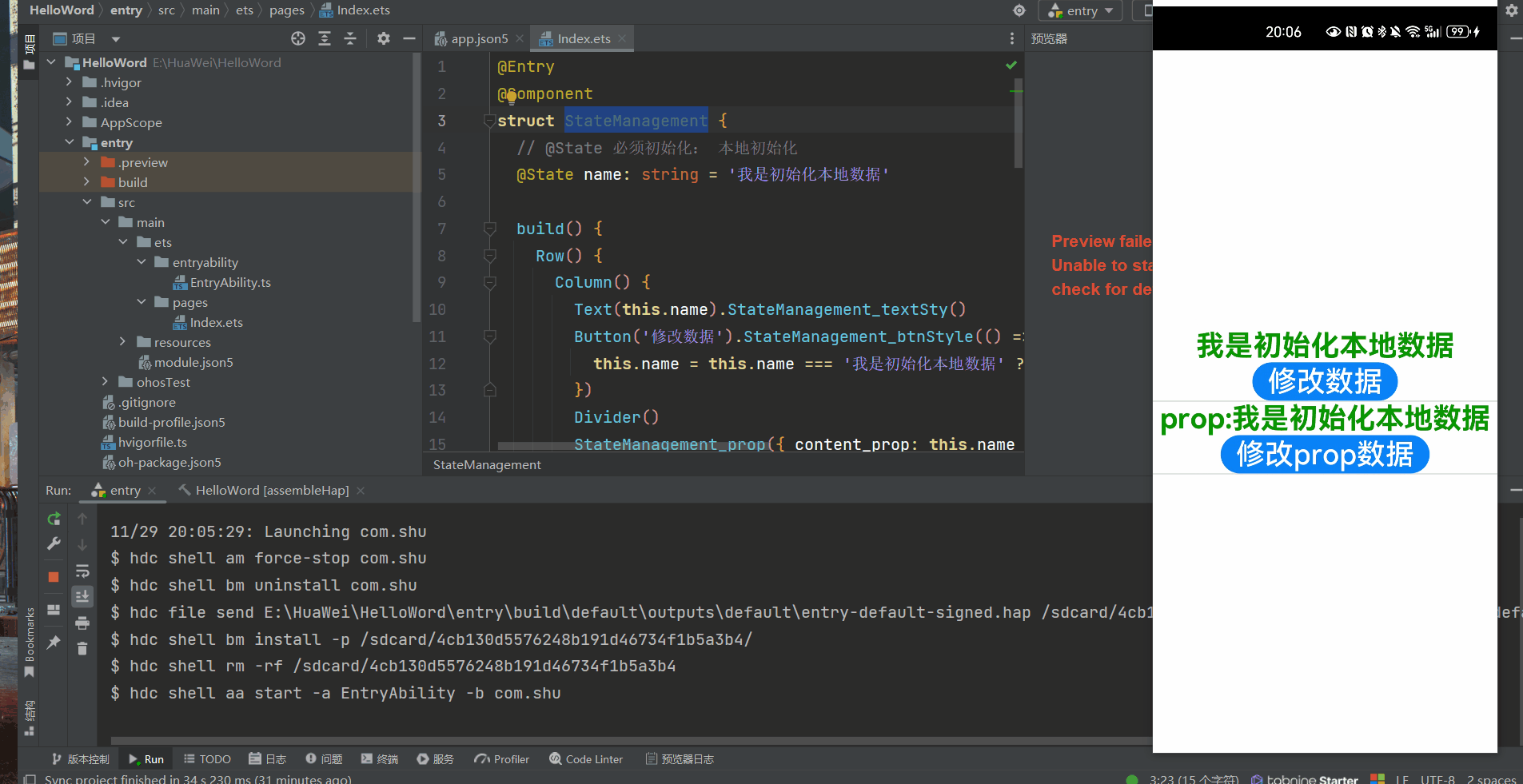Clear console with trash icon
Screen dimensions: 1523x784
coord(82,648)
